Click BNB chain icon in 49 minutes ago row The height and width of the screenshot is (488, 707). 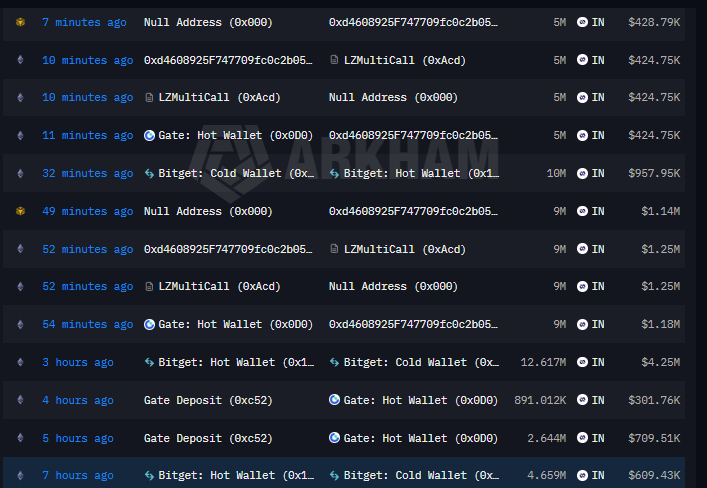20,211
